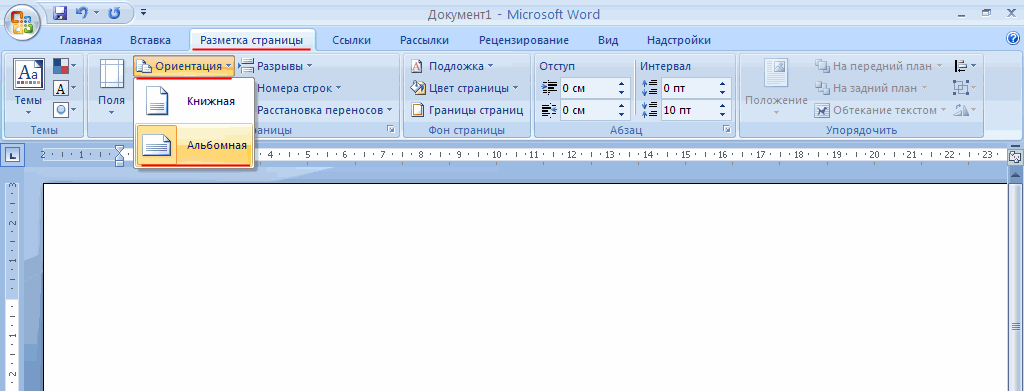Click spacing after icon
1024x391 pixels.
tap(649, 110)
